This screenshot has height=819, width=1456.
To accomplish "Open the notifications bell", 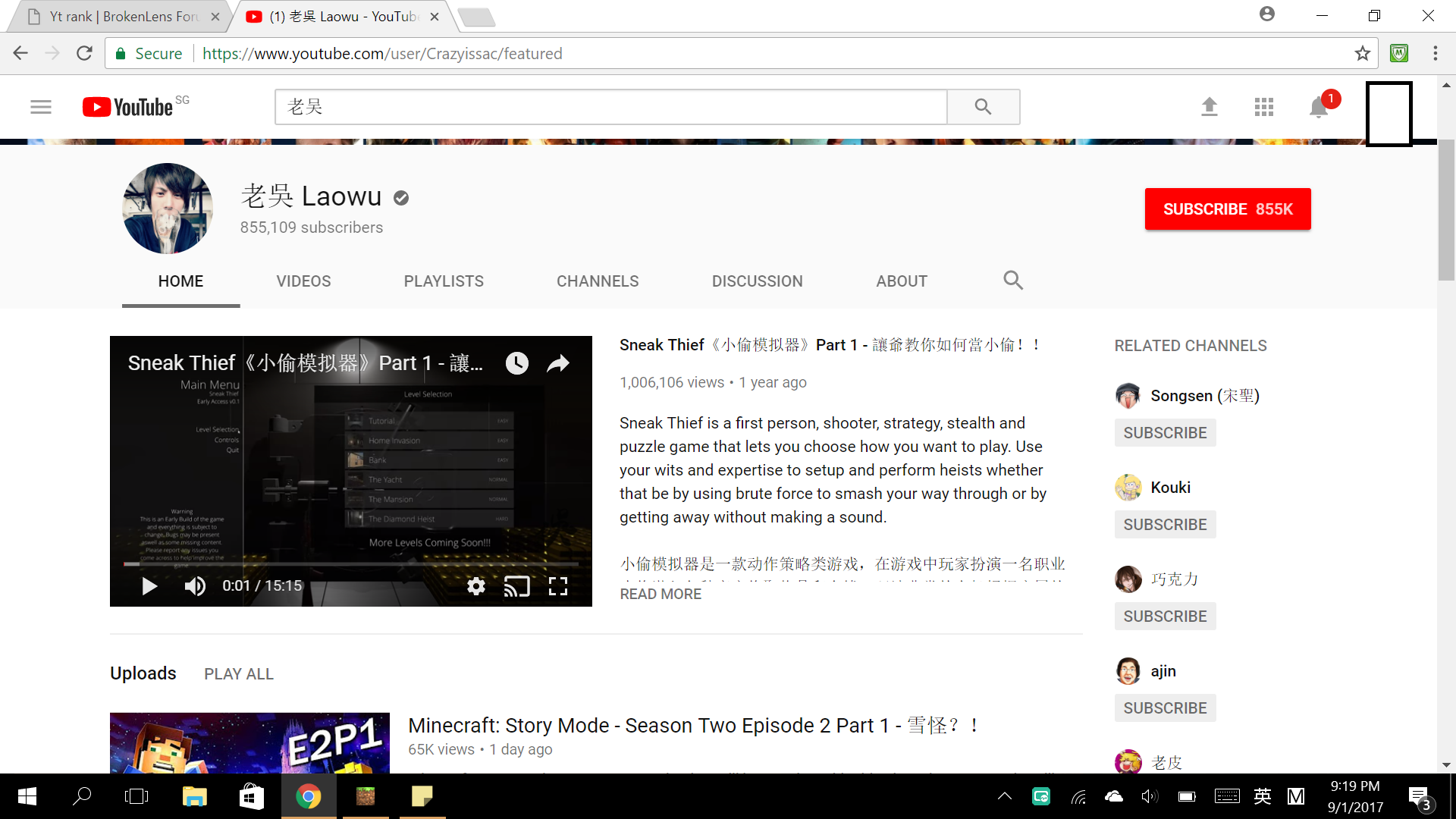I will click(x=1319, y=107).
